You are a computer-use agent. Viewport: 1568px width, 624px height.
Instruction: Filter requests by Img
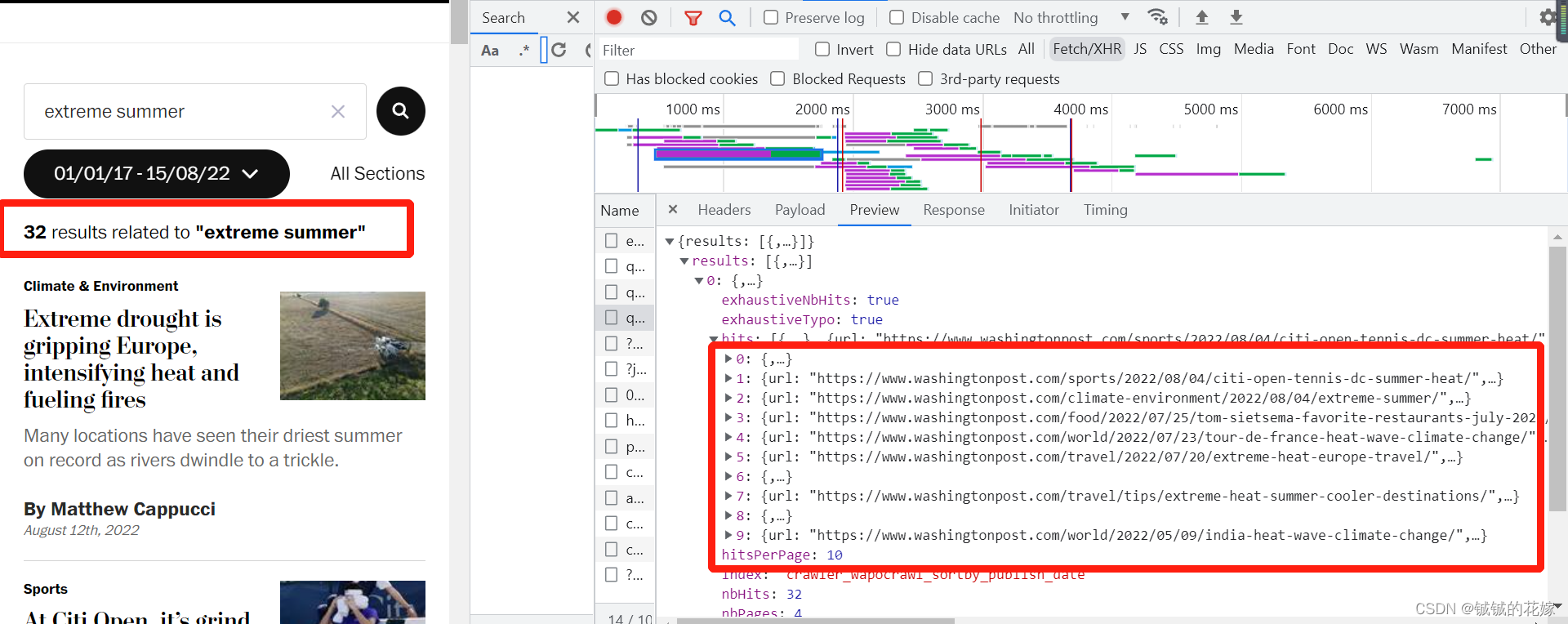[1209, 49]
